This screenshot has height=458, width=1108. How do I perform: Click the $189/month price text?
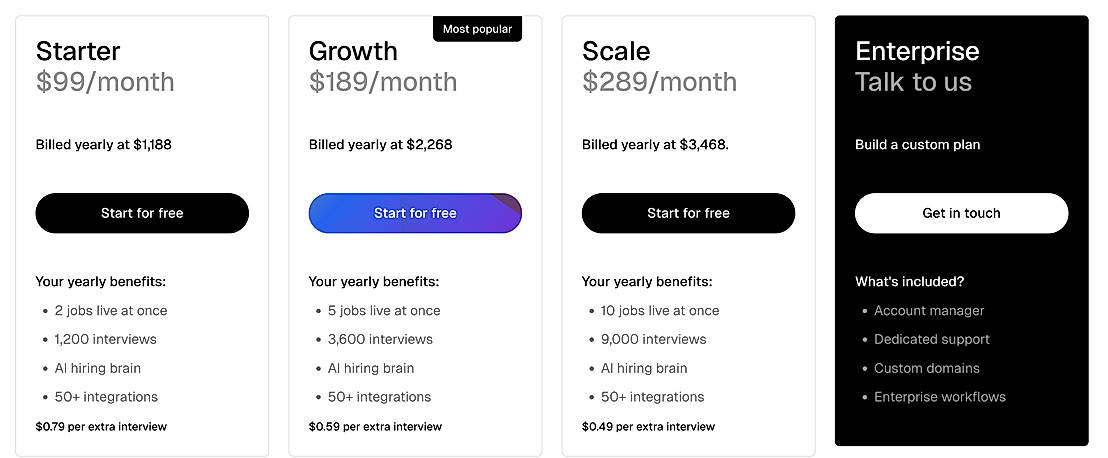coord(383,82)
